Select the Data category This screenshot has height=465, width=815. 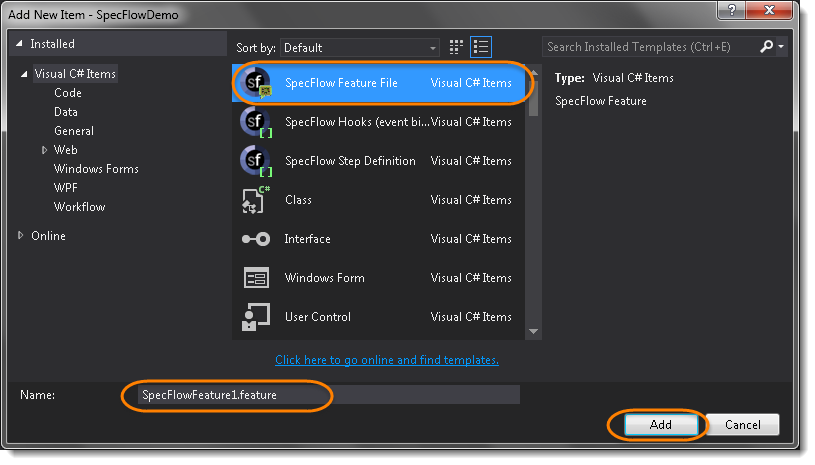(66, 112)
